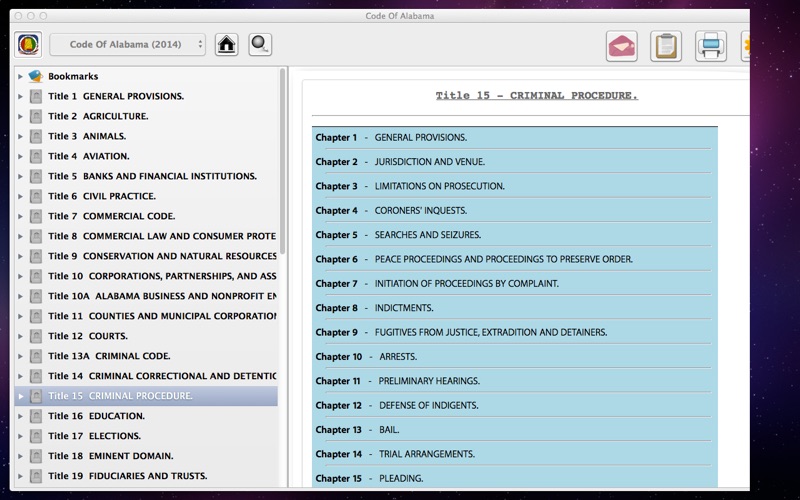Expand Title 3 Animals arrow
Screen dimensions: 800x500
click(x=20, y=136)
